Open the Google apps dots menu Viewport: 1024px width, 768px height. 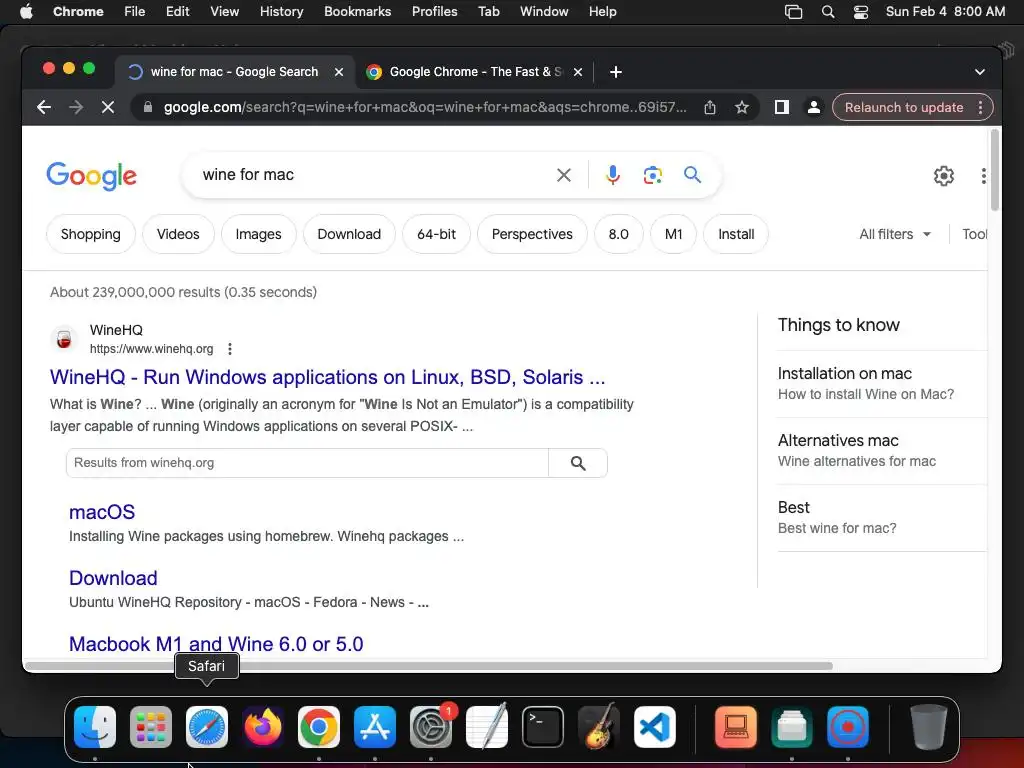[984, 176]
